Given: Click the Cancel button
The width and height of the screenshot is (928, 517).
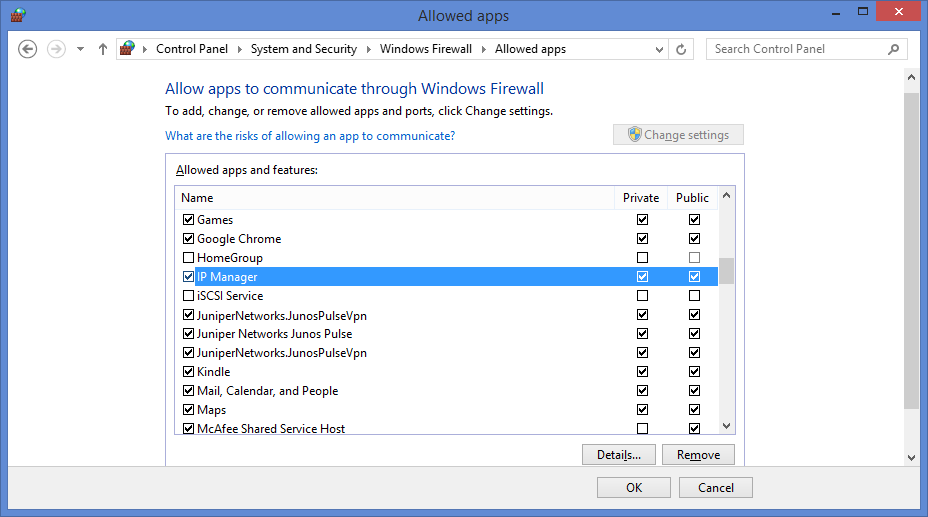Looking at the screenshot, I should [x=716, y=487].
